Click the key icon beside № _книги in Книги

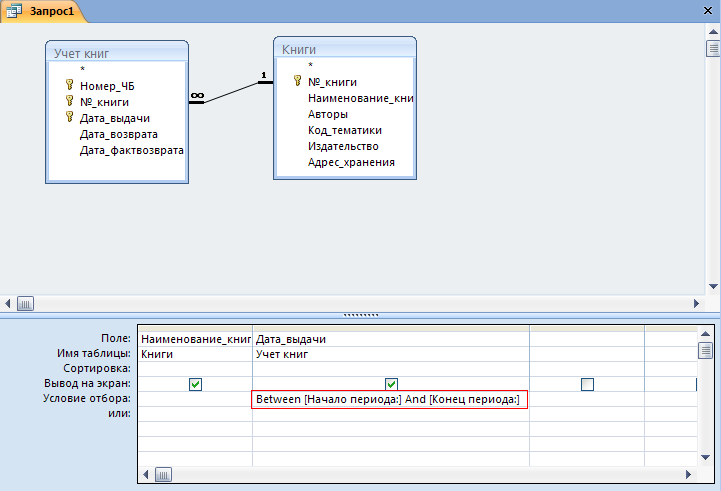[x=298, y=81]
